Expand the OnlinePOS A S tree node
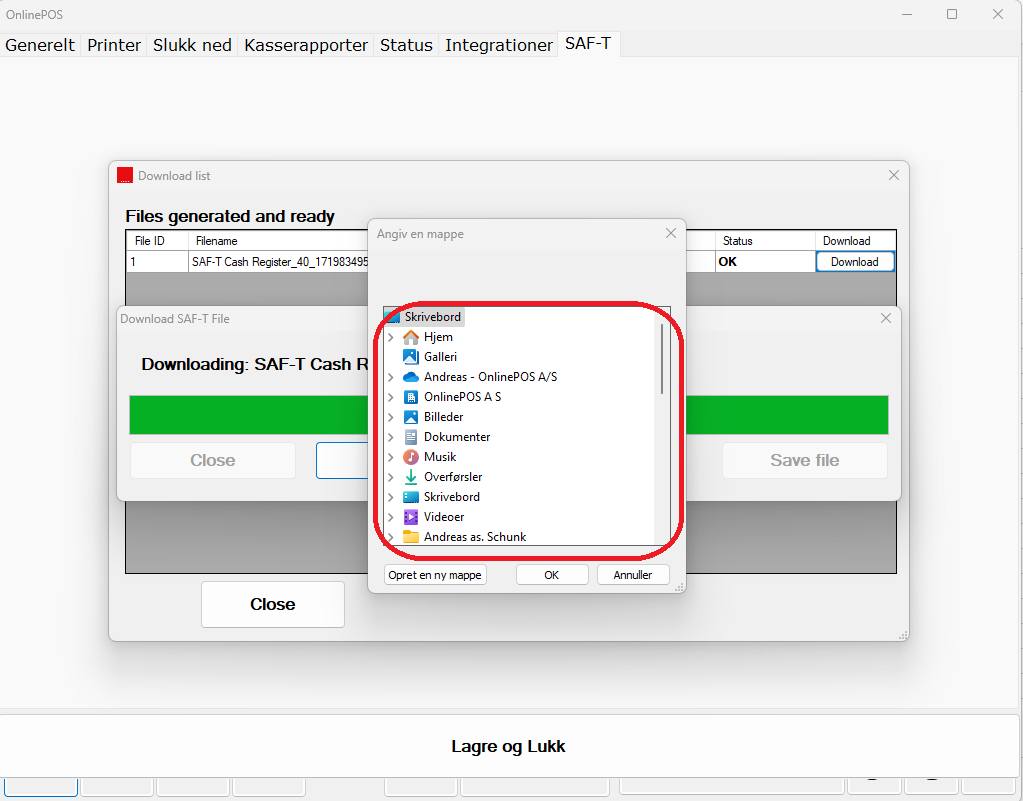 click(391, 398)
